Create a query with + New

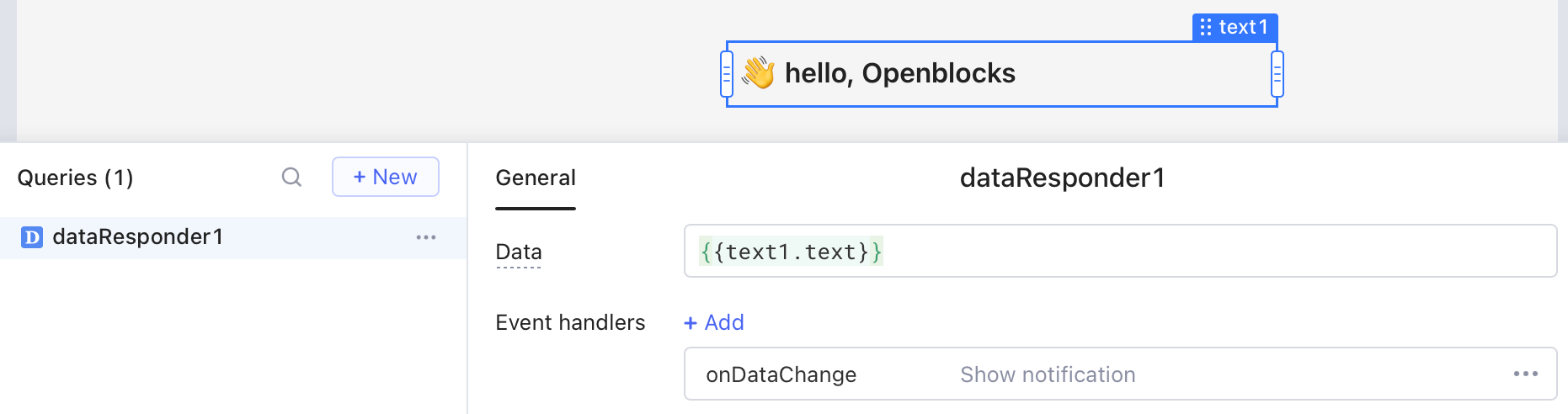(x=386, y=177)
